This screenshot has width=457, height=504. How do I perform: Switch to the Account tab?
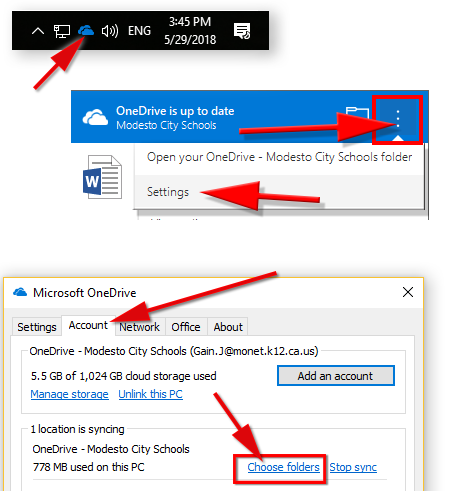pos(88,325)
